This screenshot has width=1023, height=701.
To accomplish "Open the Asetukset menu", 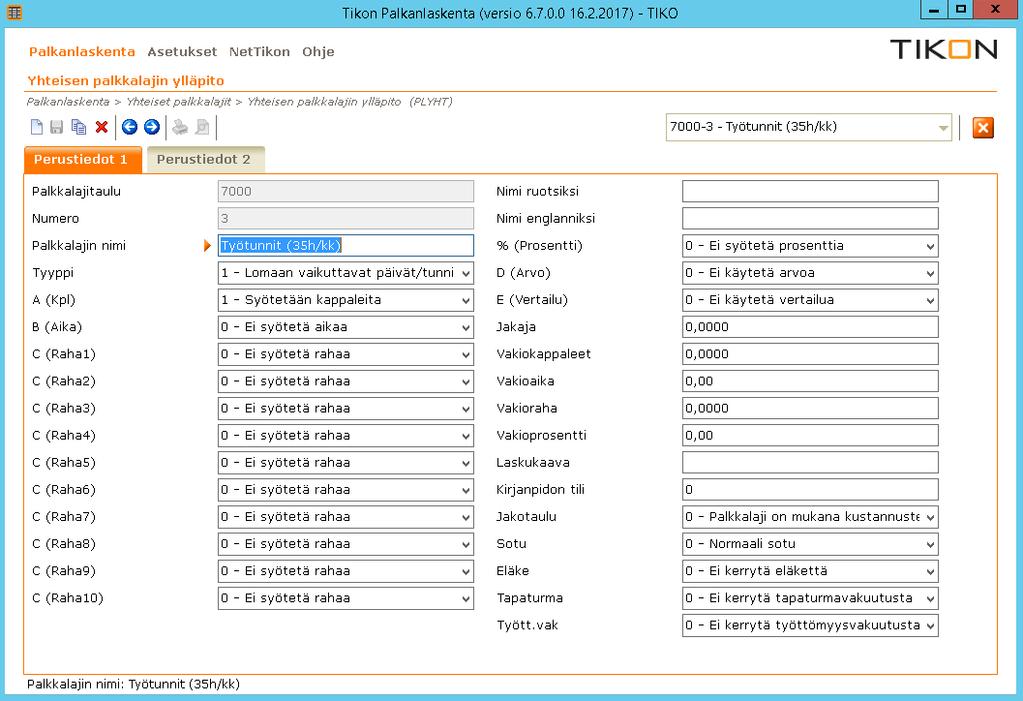I will (182, 52).
